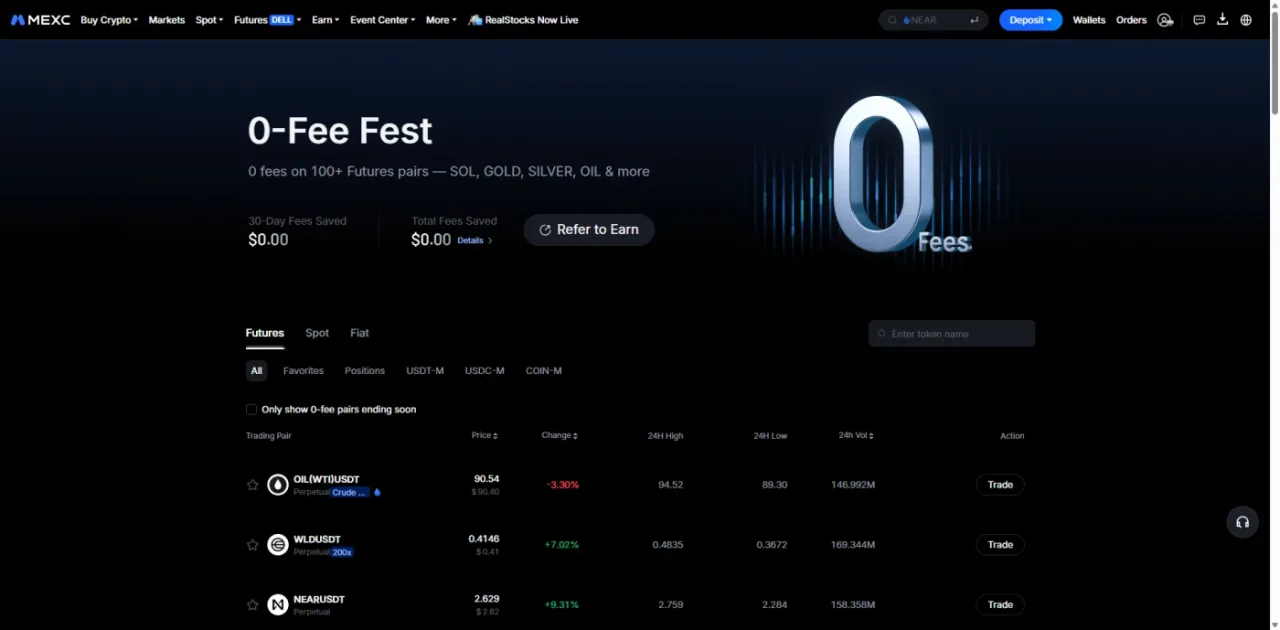Viewport: 1280px width, 630px height.
Task: Click the refresh icon on Refer to Earn
Action: (545, 230)
